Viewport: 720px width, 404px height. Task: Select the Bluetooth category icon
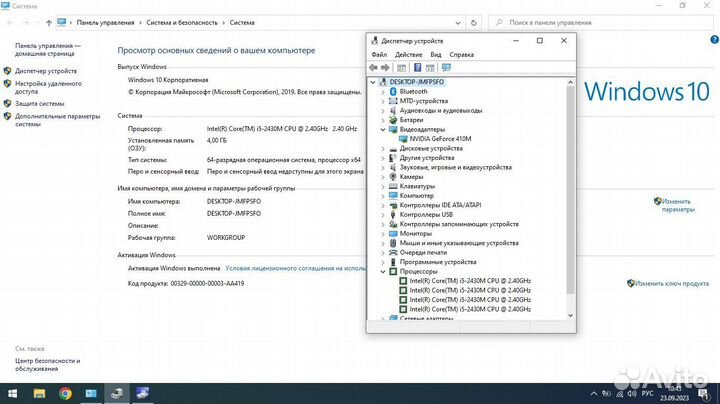[393, 91]
